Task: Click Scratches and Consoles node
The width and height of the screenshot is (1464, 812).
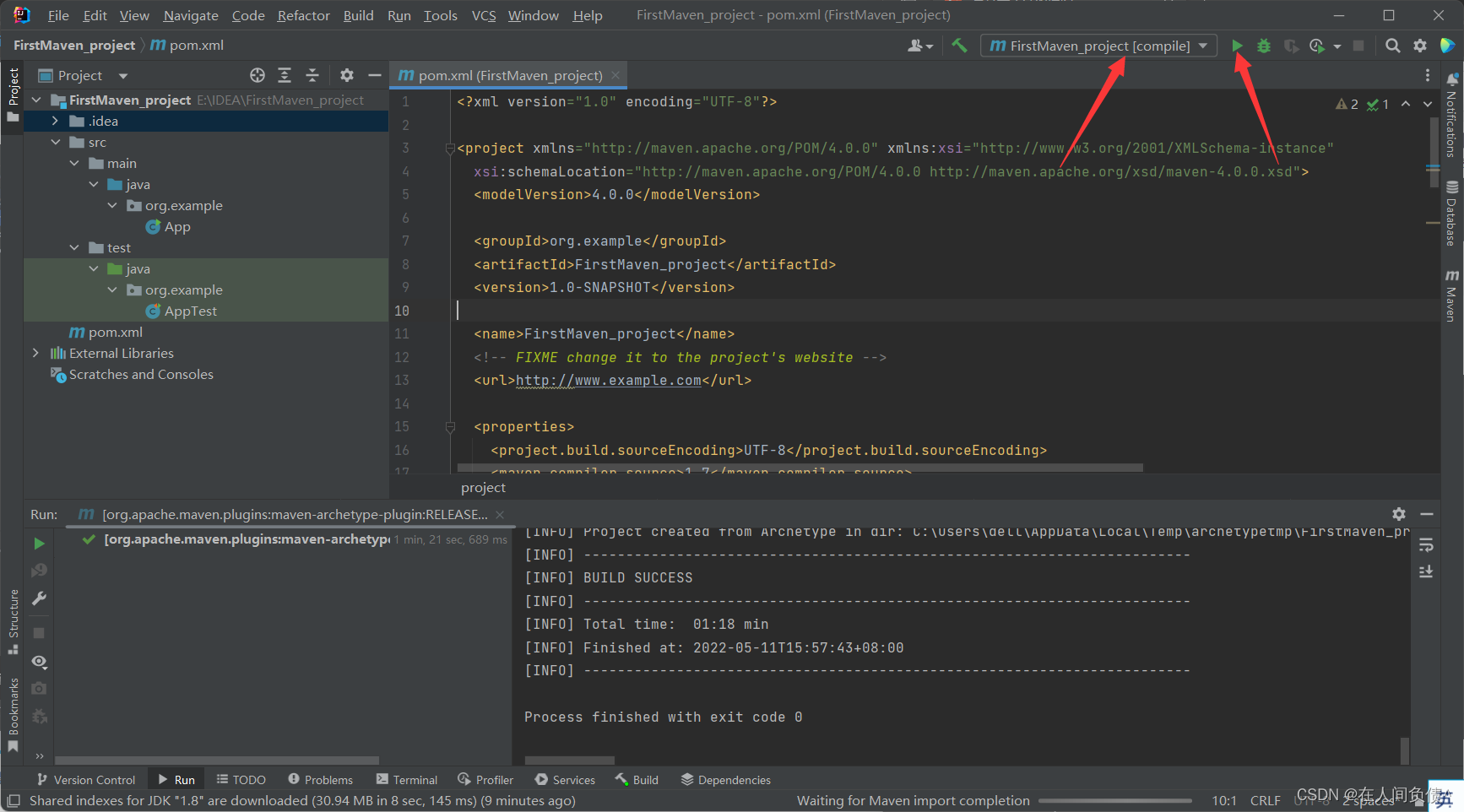Action: pyautogui.click(x=132, y=374)
